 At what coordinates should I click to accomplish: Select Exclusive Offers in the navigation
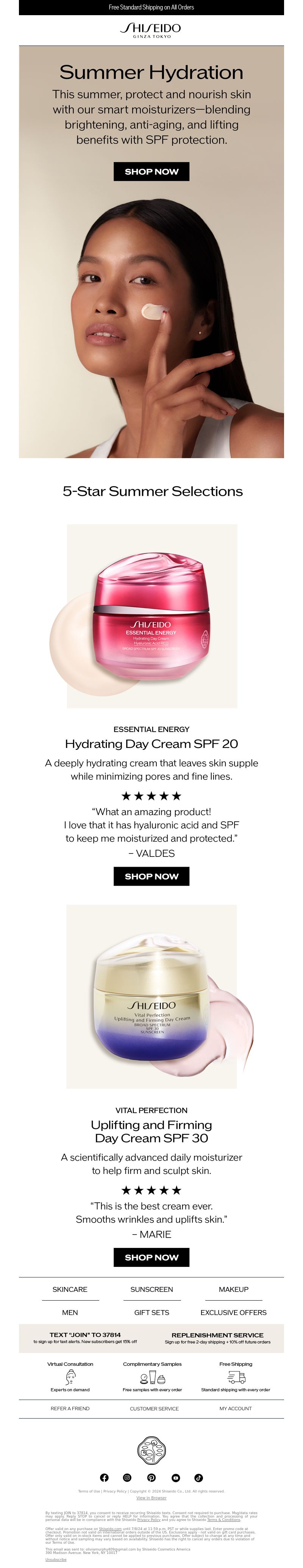click(x=234, y=1312)
